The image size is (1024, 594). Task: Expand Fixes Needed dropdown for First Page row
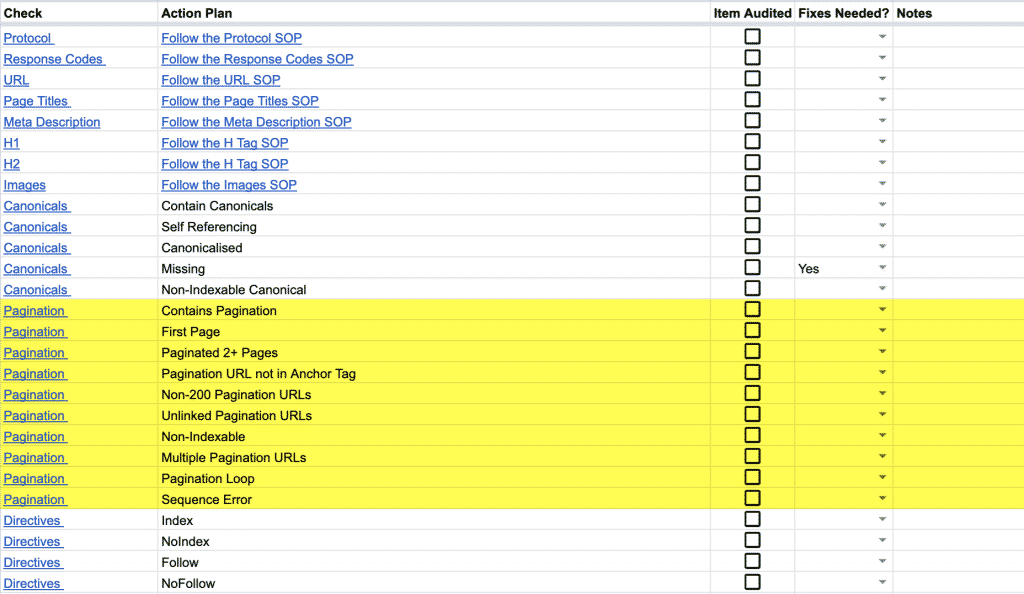point(882,331)
